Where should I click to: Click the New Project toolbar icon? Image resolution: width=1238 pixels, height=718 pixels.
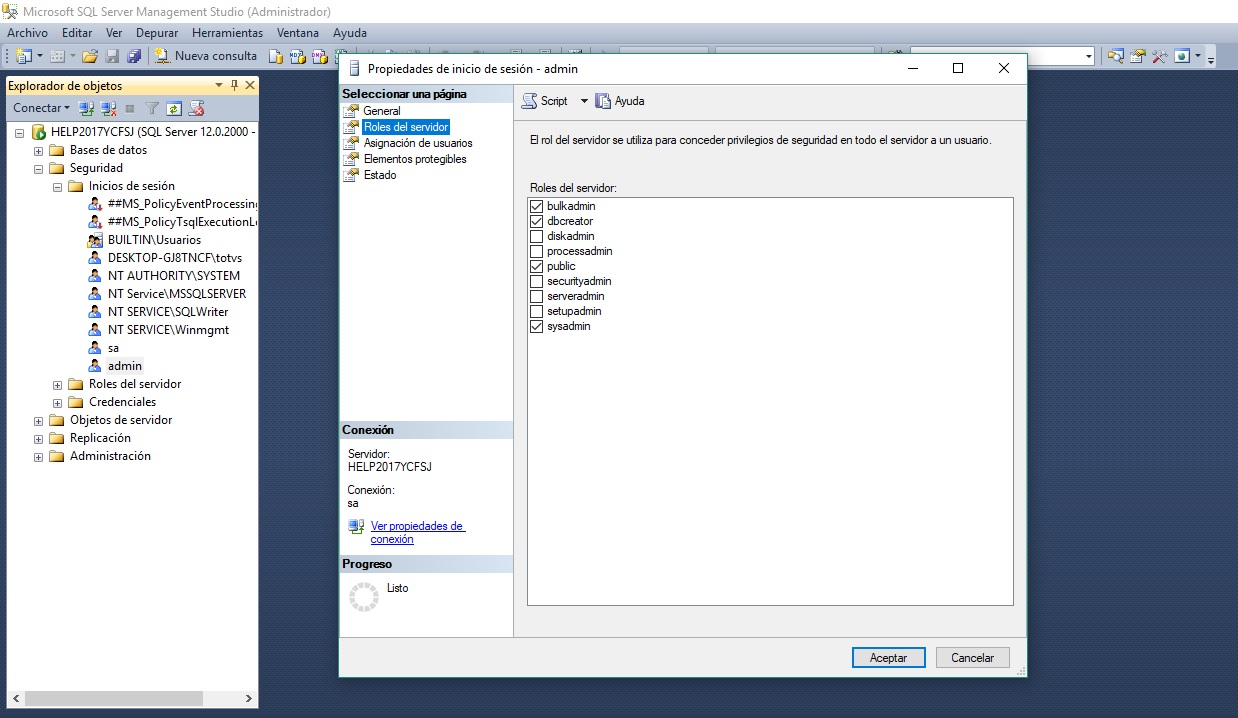coord(23,56)
